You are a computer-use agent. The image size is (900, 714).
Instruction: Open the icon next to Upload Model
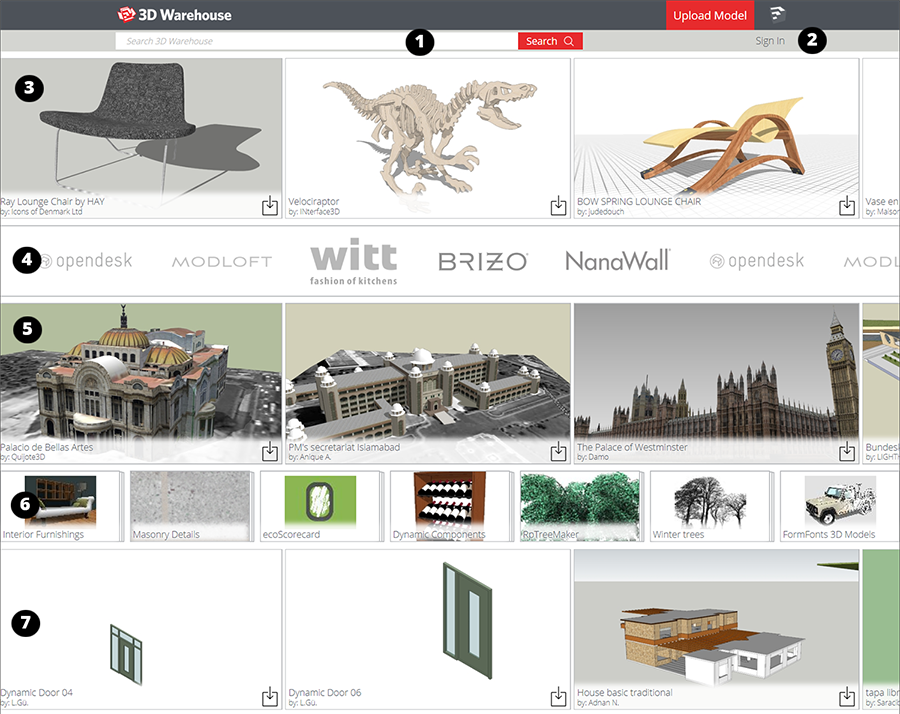pos(777,14)
